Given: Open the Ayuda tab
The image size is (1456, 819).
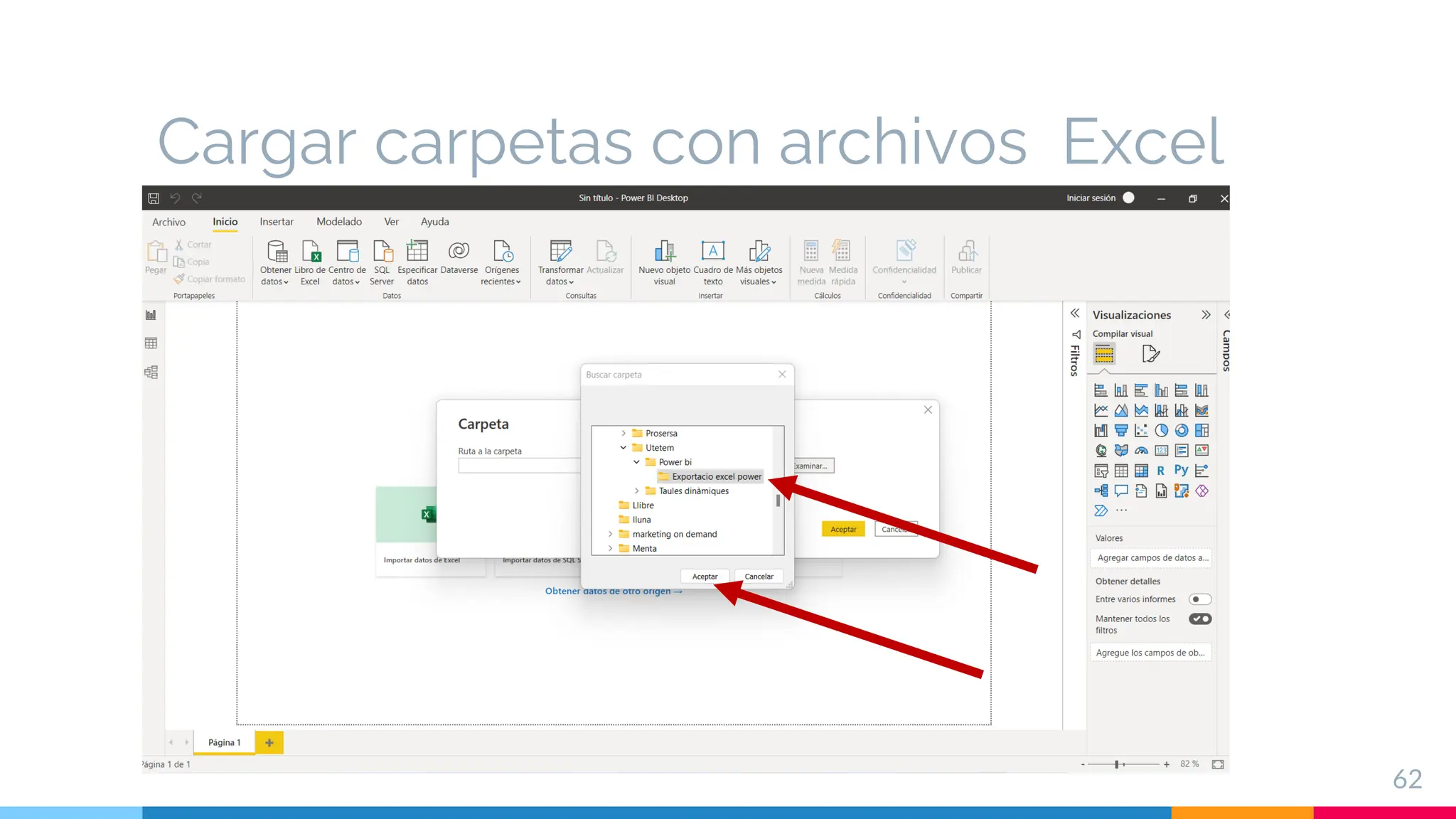Looking at the screenshot, I should [x=434, y=222].
